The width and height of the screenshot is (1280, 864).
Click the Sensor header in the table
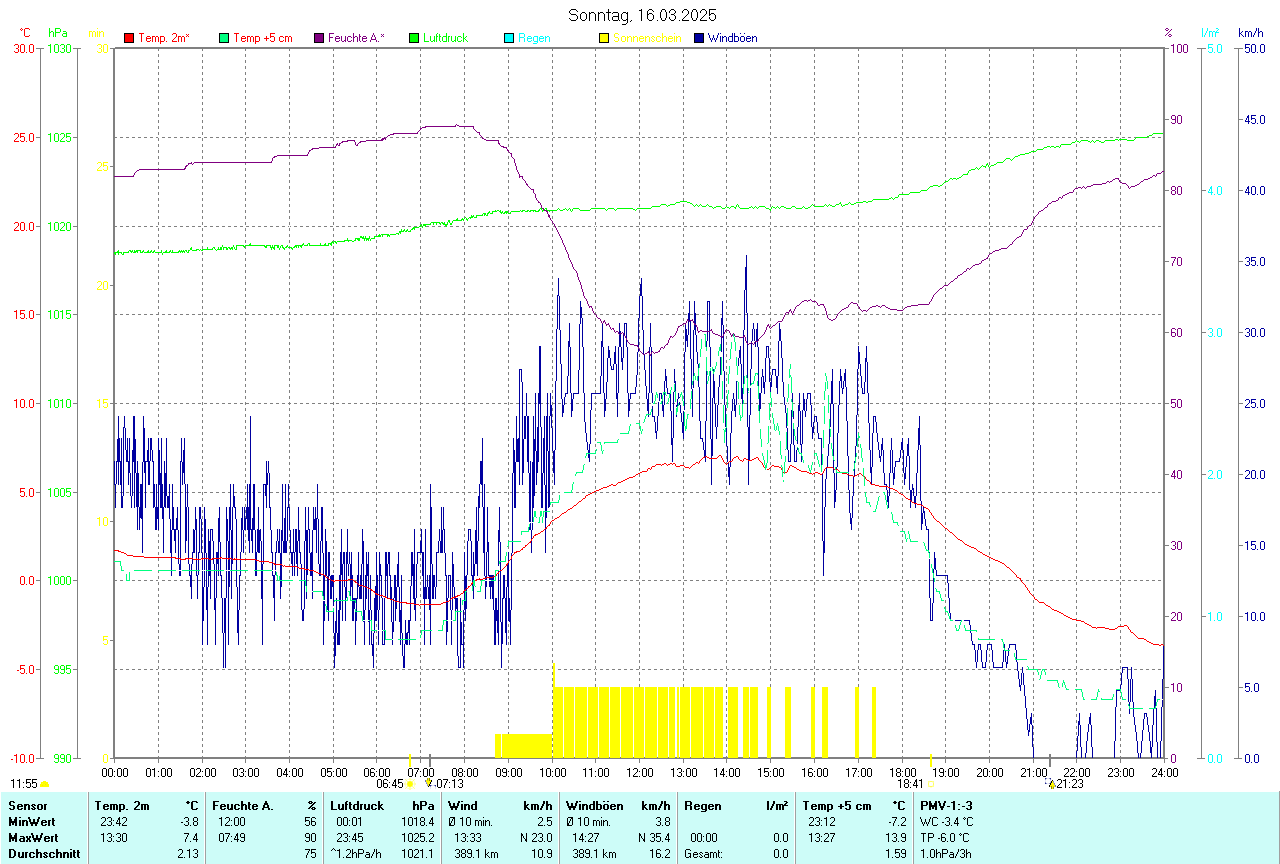coord(26,806)
